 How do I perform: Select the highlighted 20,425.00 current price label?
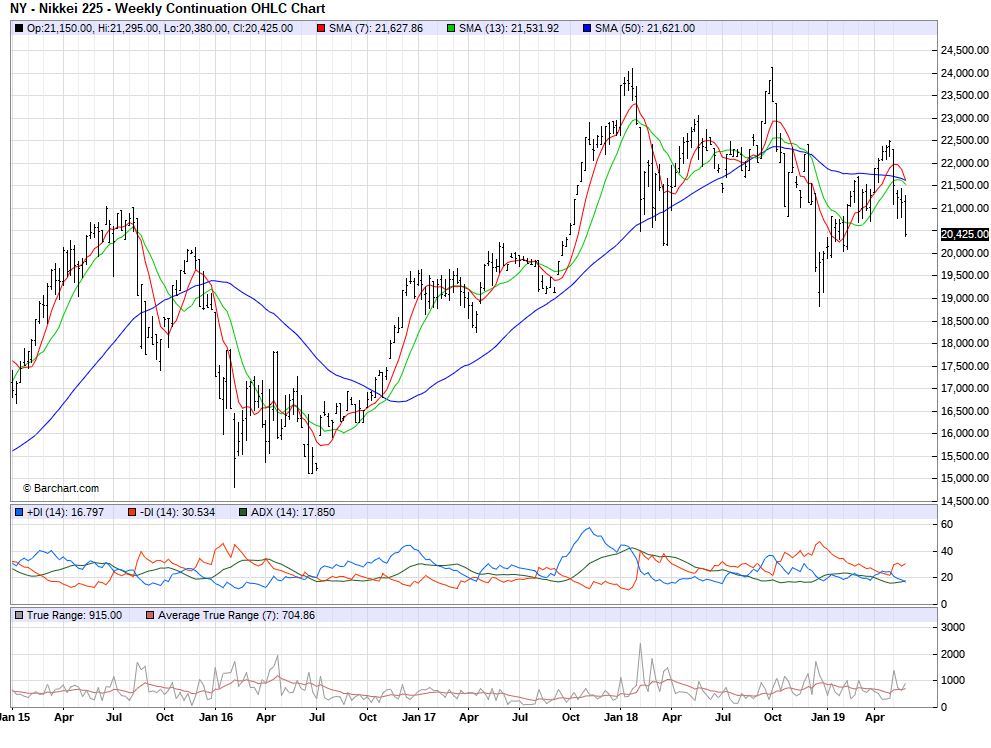click(965, 234)
